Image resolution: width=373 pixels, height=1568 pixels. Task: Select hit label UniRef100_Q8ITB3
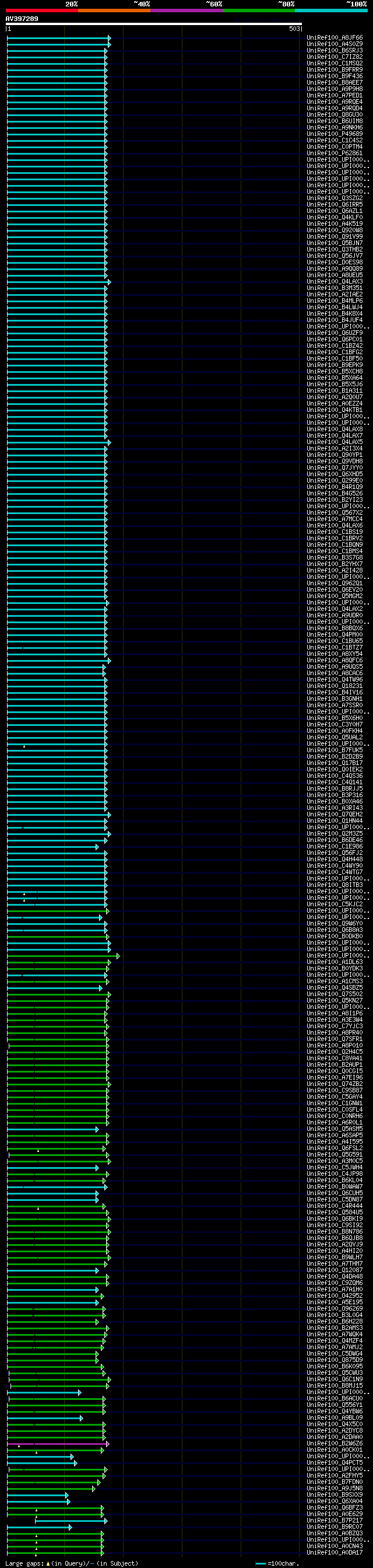(335, 885)
